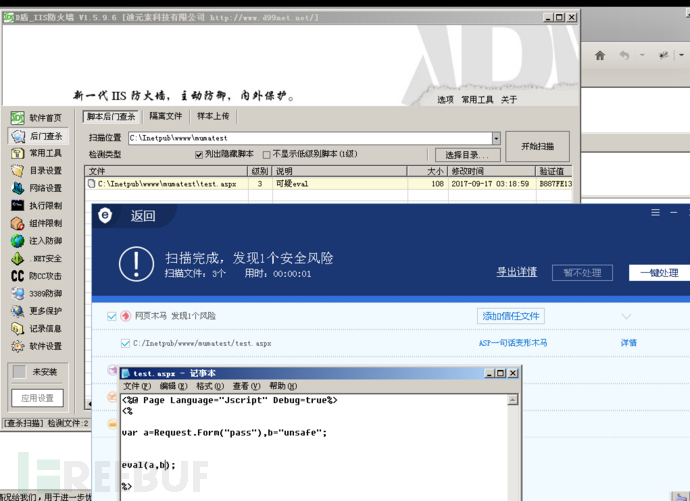Open Notepad 格式(O) menu
The image size is (690, 501).
(x=210, y=386)
